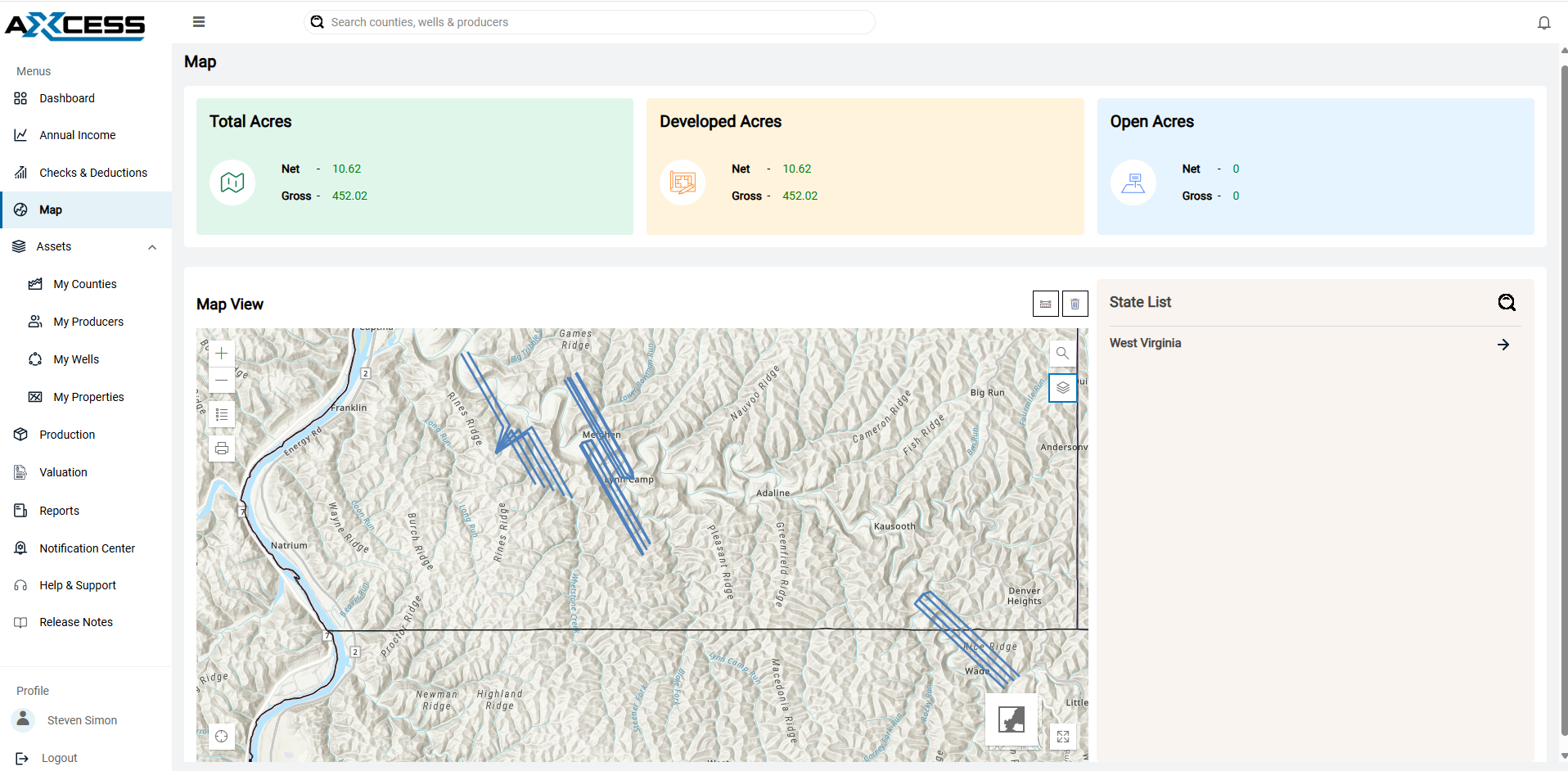The width and height of the screenshot is (1568, 771).
Task: Toggle the basemap layers icon on the map
Action: [1062, 387]
